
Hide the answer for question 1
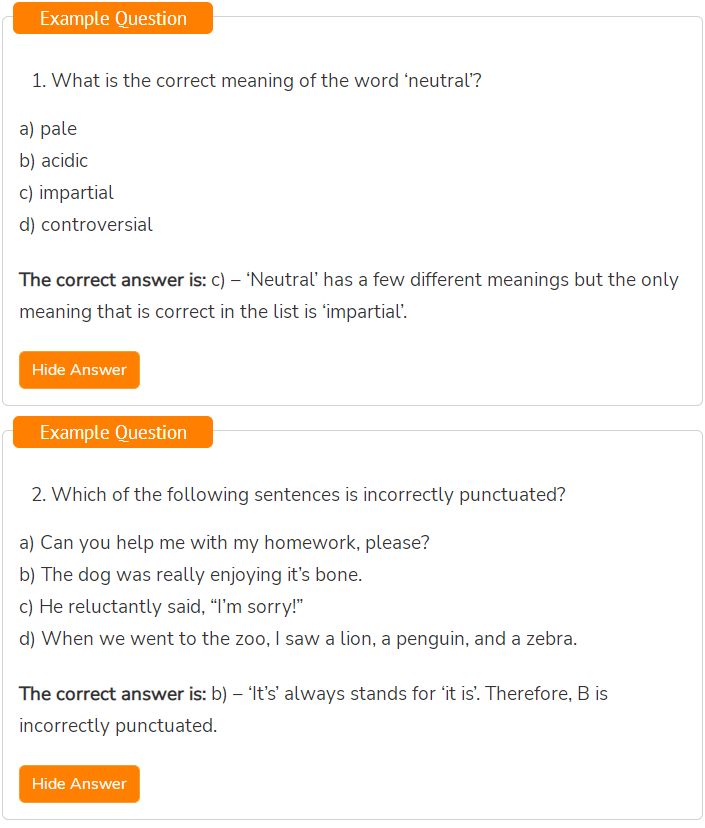79,370
